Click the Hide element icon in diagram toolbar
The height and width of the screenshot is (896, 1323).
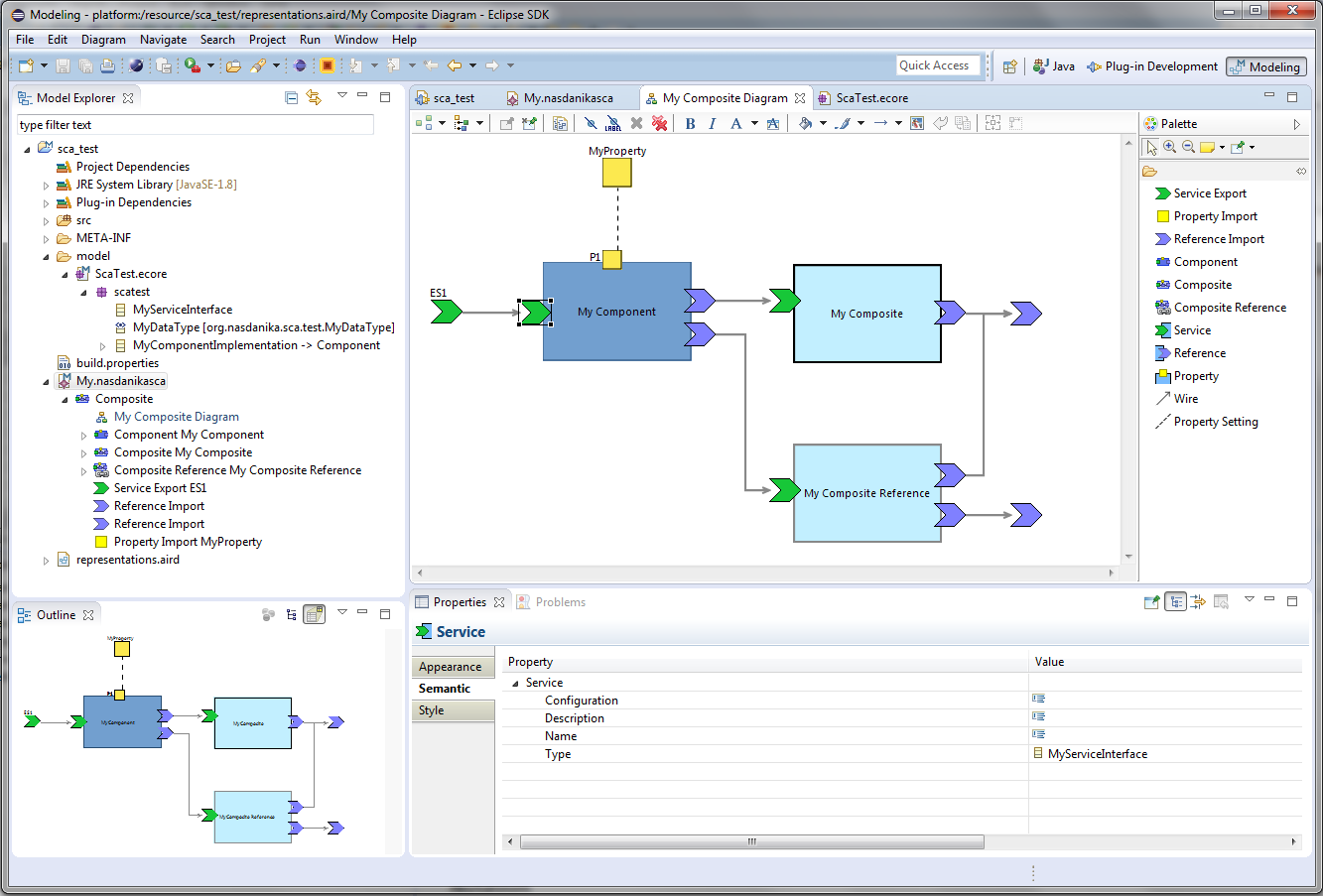tap(591, 123)
